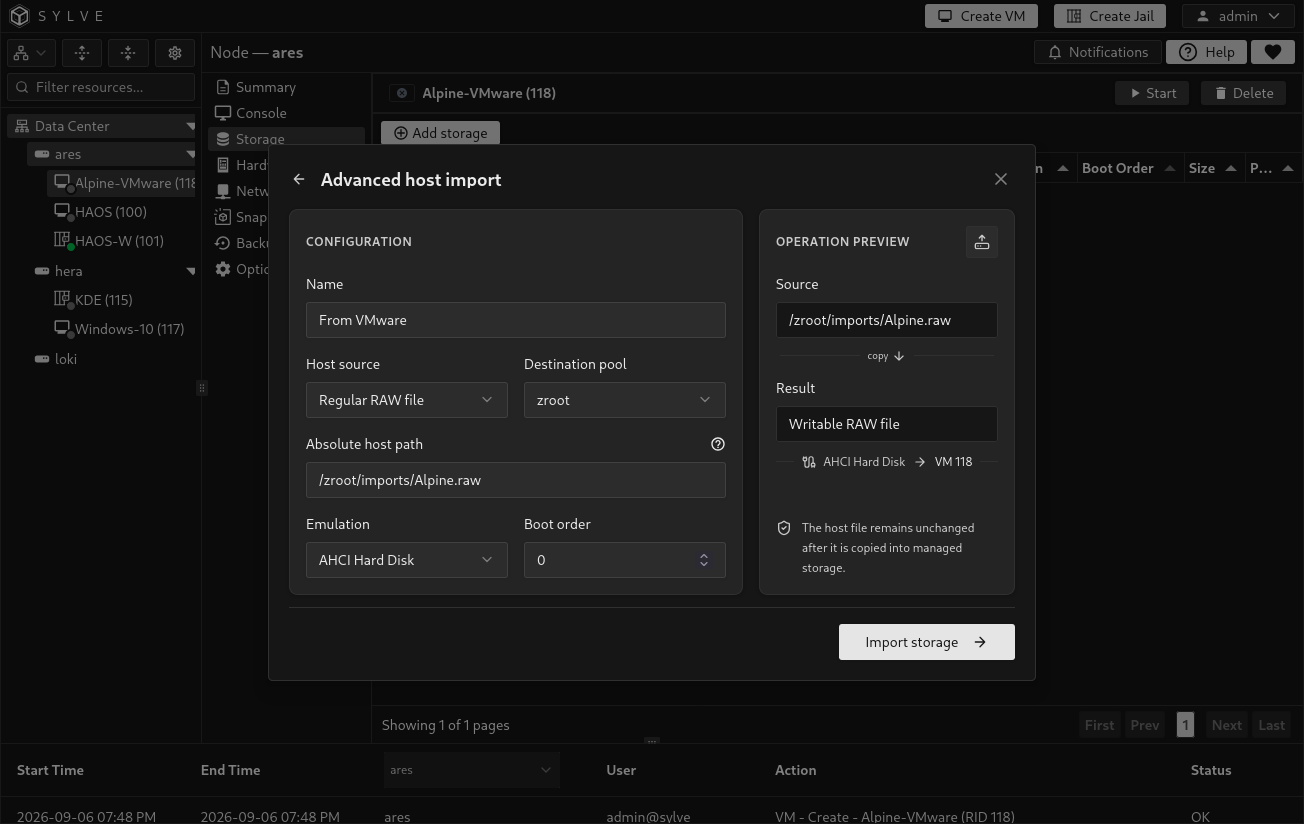Screen dimensions: 1304x824
Task: Go back using the dialog arrow icon
Action: (x=299, y=180)
